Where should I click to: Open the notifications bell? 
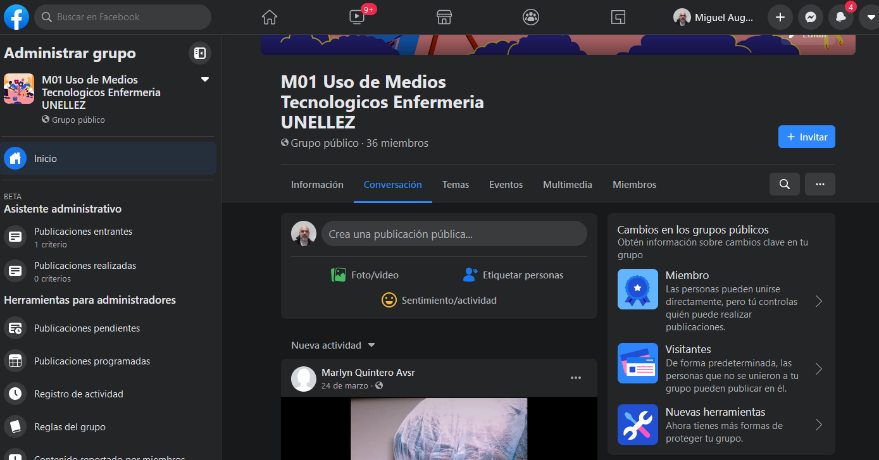point(840,17)
